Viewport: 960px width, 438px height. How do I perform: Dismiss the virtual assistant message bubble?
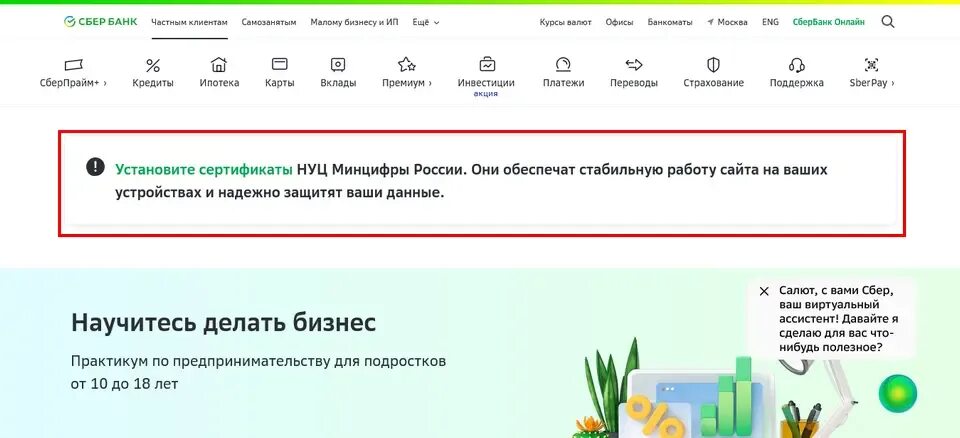(763, 292)
